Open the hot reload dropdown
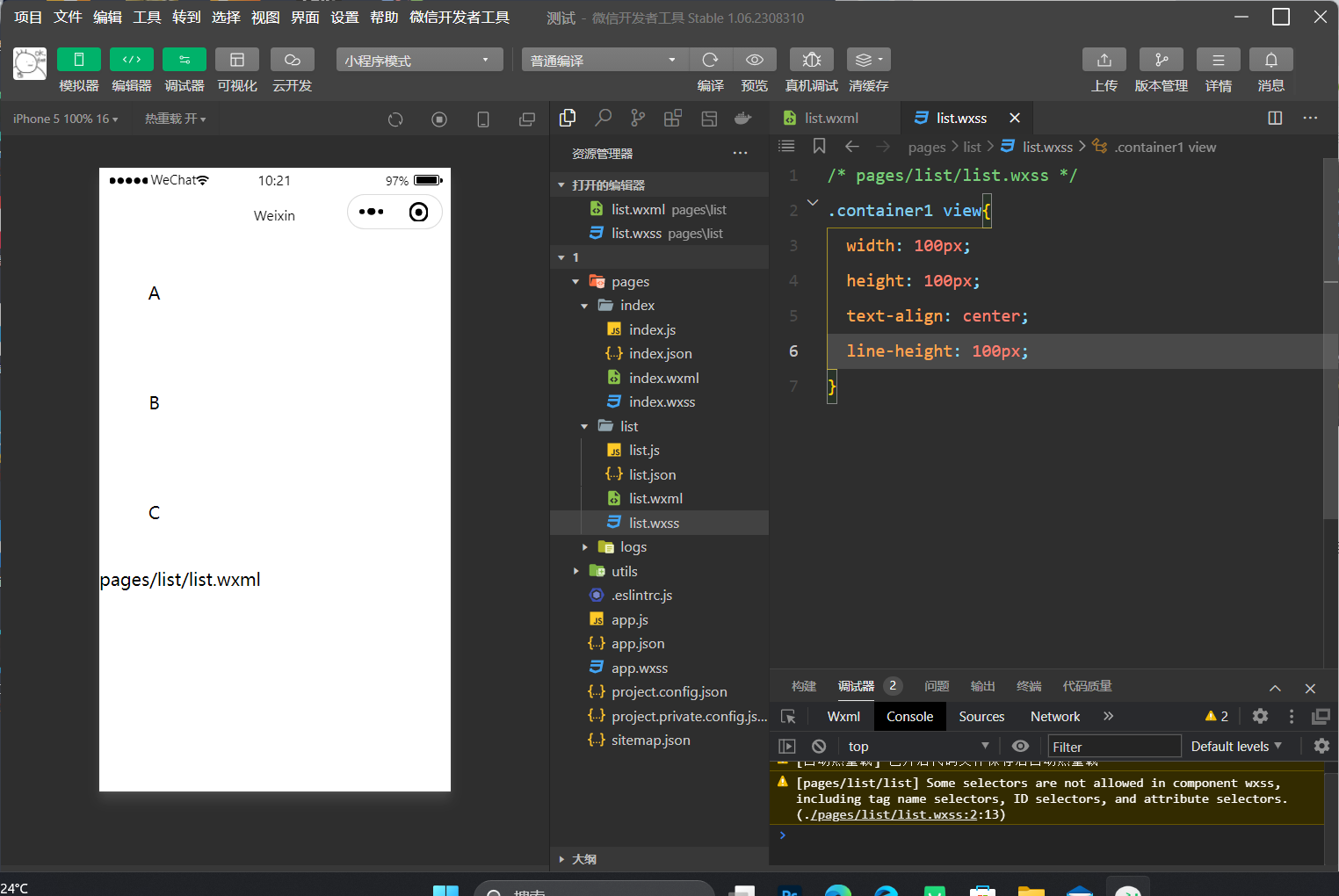The image size is (1339, 896). (175, 119)
